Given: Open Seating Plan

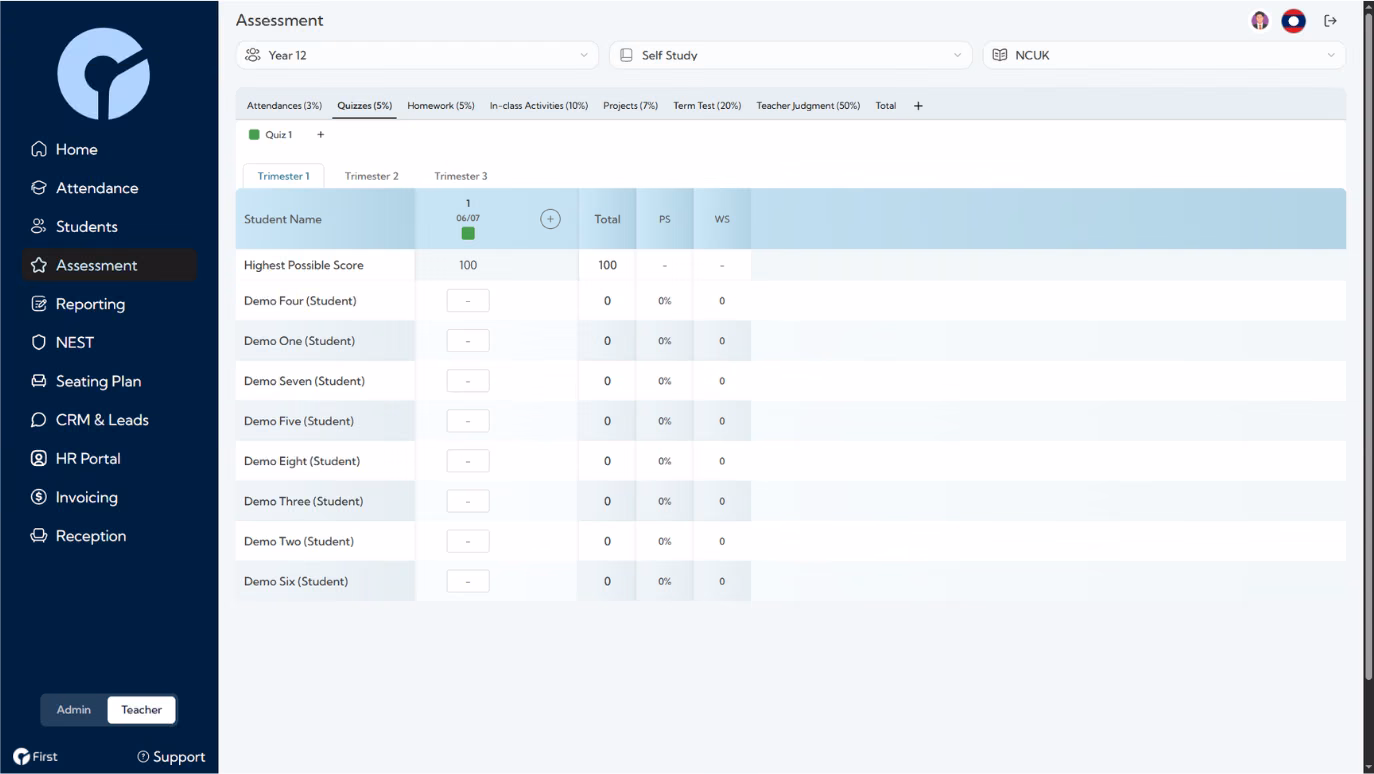Looking at the screenshot, I should click(x=86, y=381).
